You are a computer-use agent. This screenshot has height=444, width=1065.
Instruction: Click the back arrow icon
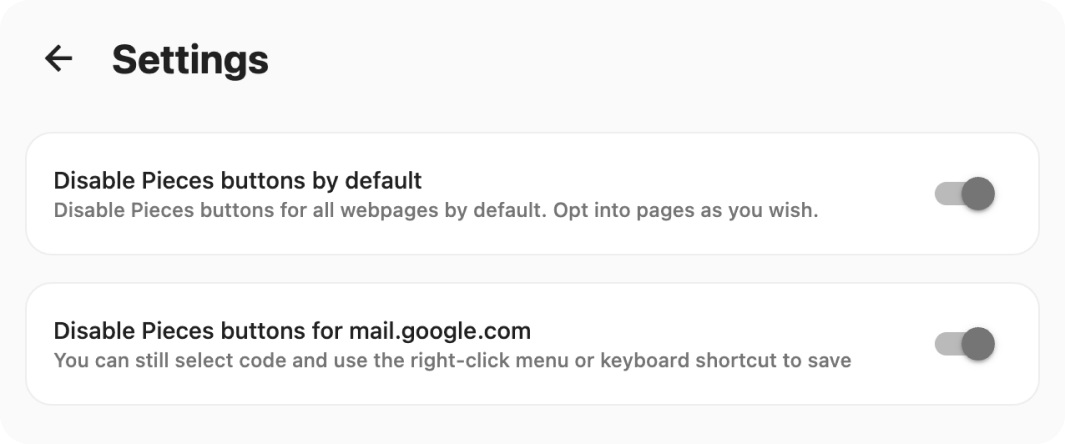pyautogui.click(x=59, y=59)
